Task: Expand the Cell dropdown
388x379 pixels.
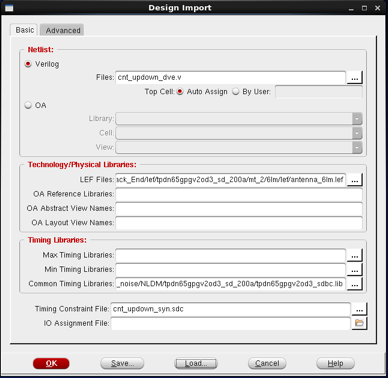Action: pyautogui.click(x=357, y=133)
